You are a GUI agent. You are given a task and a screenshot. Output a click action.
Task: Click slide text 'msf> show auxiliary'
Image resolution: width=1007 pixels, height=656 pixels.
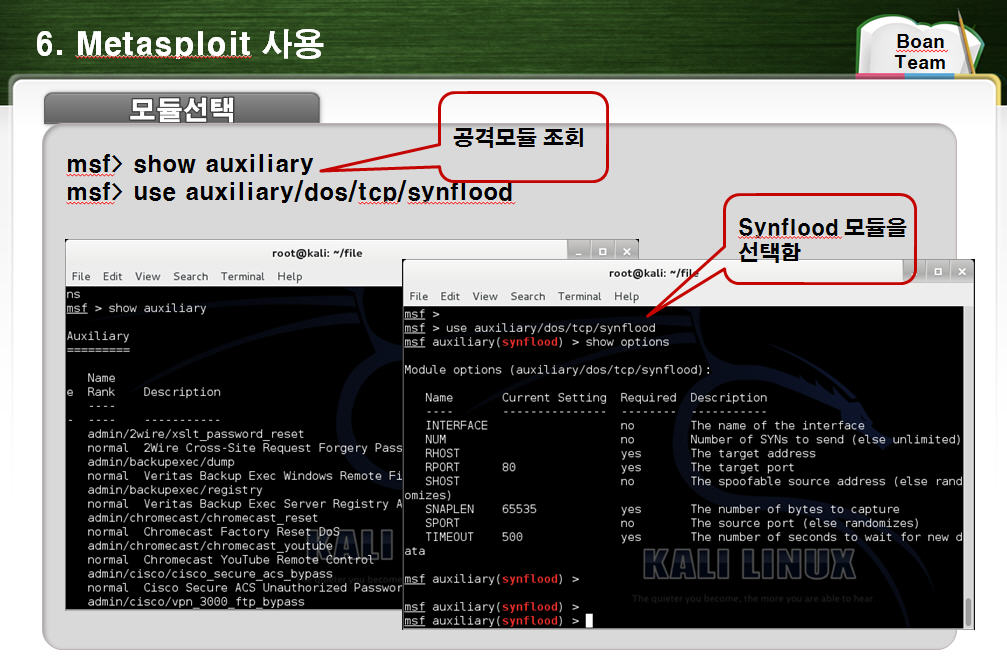click(190, 164)
